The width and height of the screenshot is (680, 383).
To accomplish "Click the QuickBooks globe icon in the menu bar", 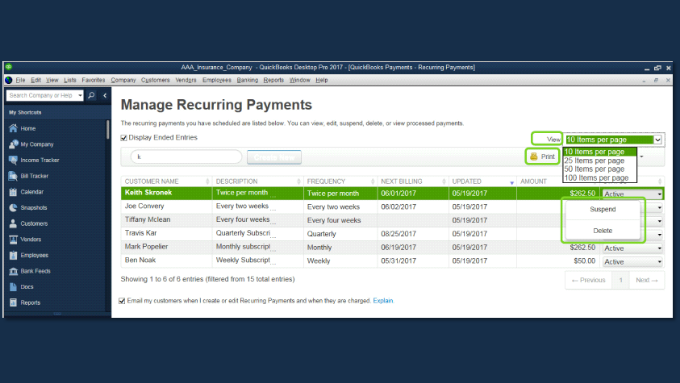I will [x=9, y=80].
